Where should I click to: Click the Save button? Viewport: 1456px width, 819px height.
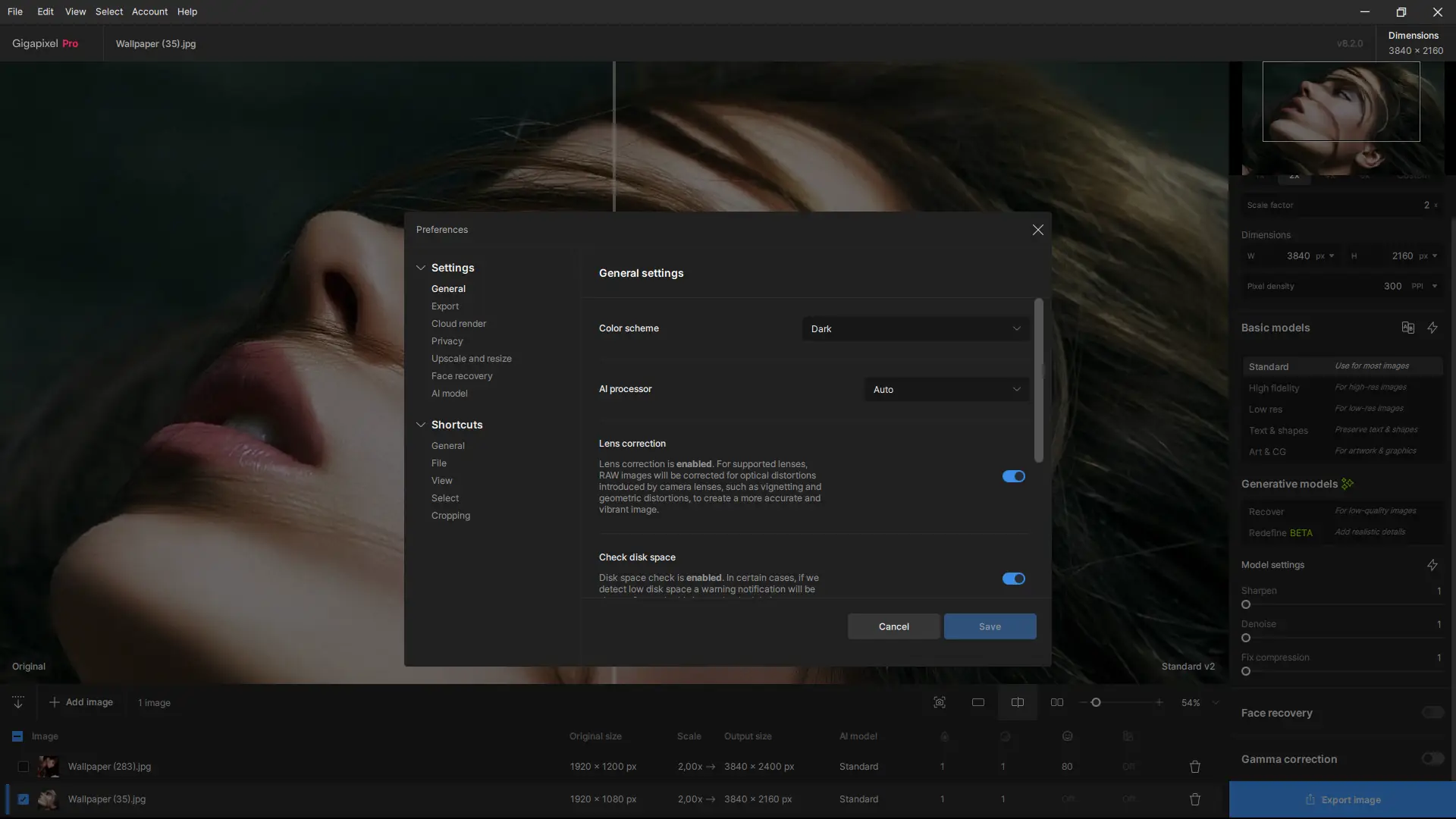[990, 626]
